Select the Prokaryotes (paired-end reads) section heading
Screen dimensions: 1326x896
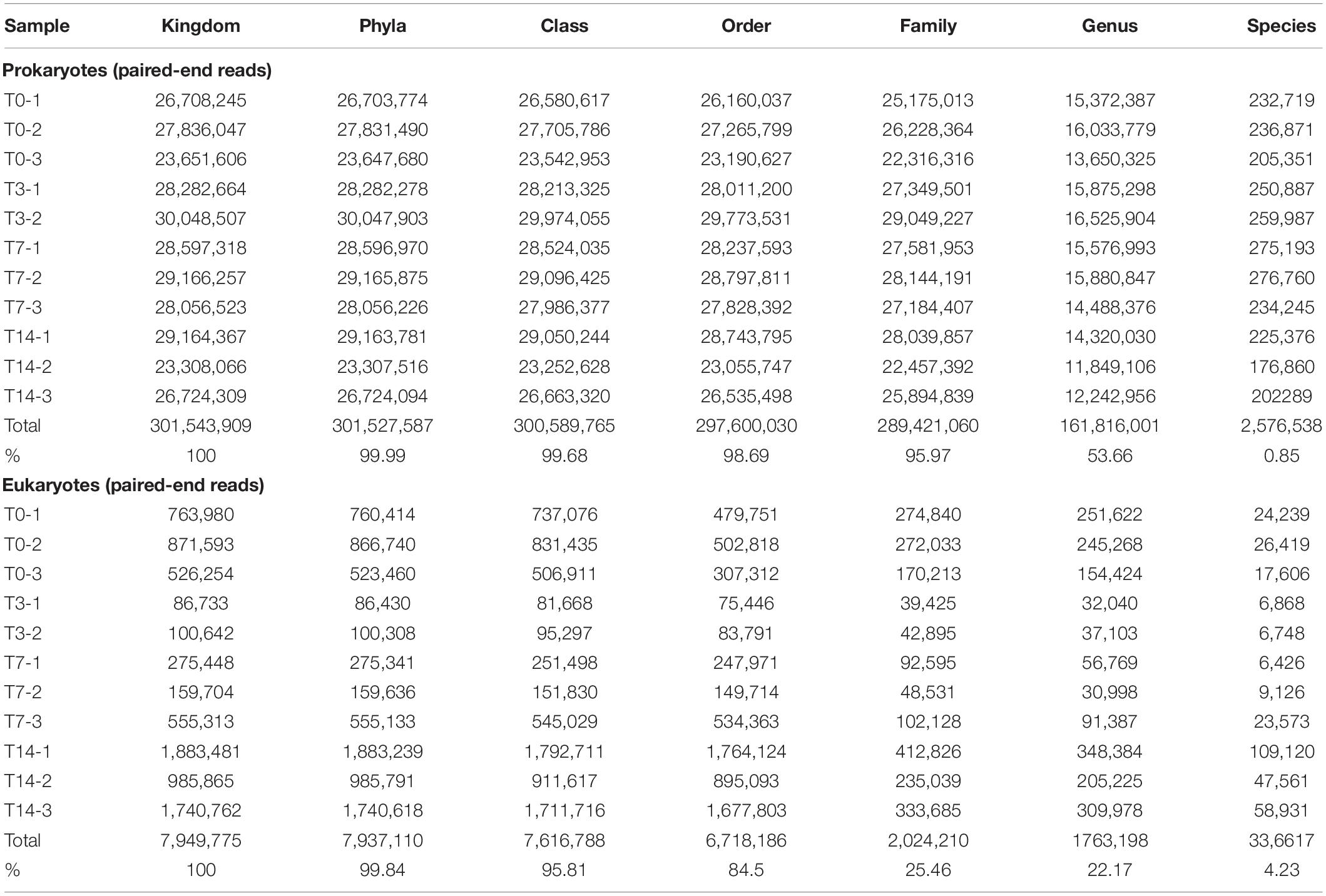pos(137,70)
